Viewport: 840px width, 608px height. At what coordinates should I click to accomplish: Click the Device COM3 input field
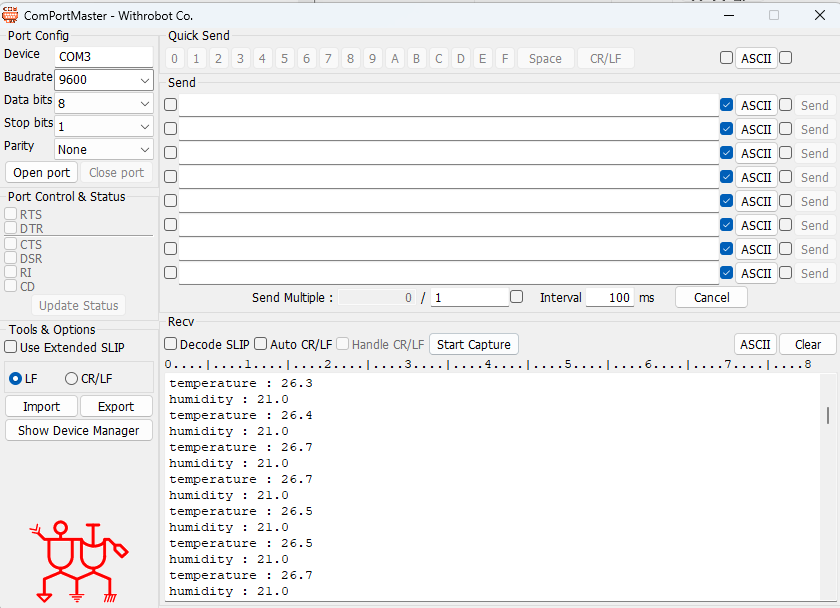[x=104, y=57]
